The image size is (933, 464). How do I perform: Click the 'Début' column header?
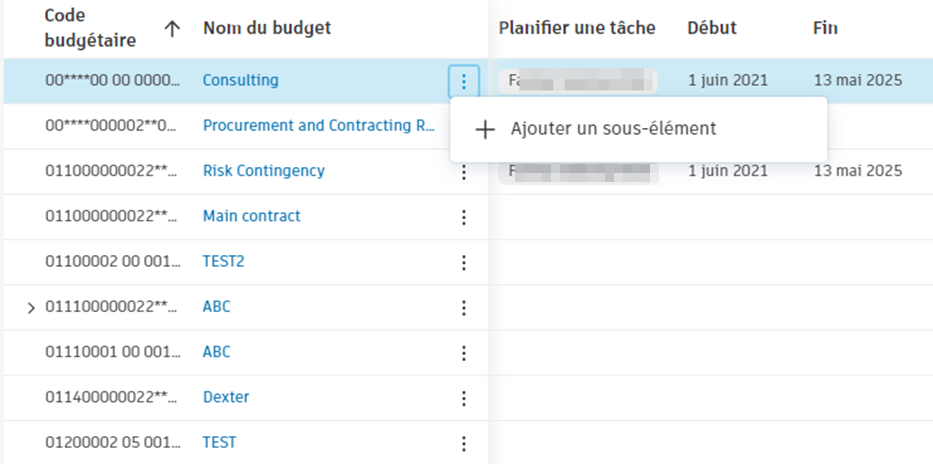click(712, 28)
